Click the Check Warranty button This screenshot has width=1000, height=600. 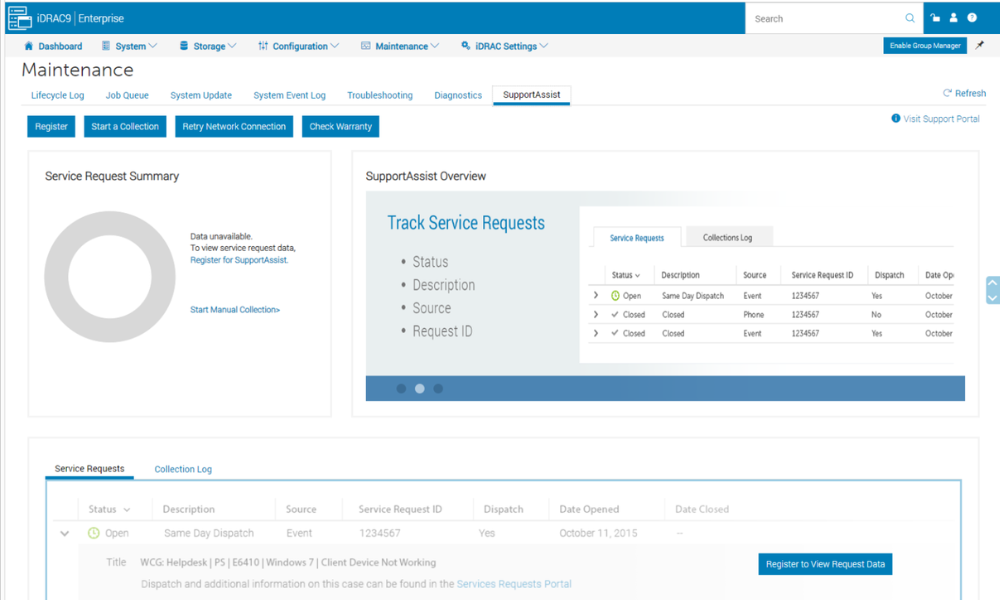pyautogui.click(x=341, y=126)
